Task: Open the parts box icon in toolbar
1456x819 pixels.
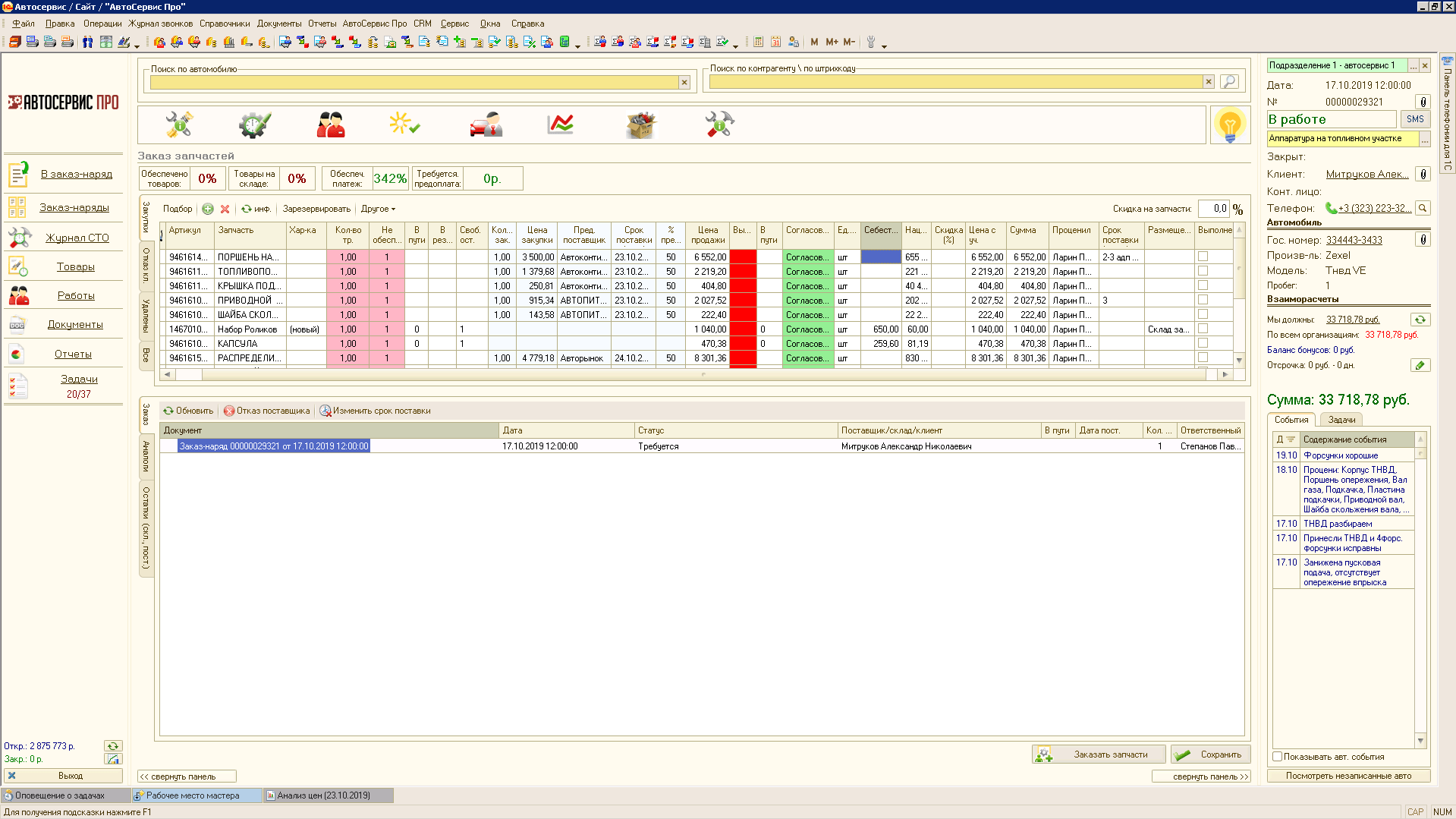Action: pyautogui.click(x=640, y=124)
